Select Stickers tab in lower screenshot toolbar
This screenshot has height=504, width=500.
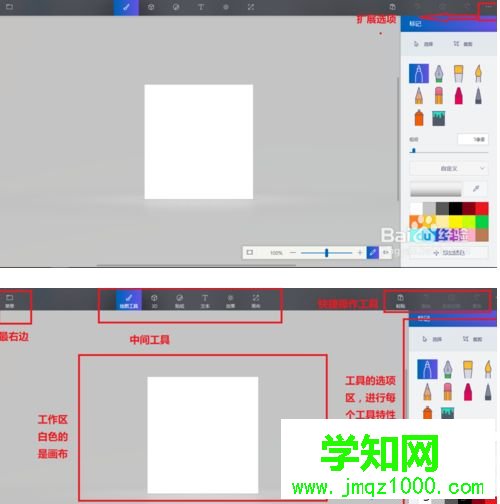coord(179,301)
